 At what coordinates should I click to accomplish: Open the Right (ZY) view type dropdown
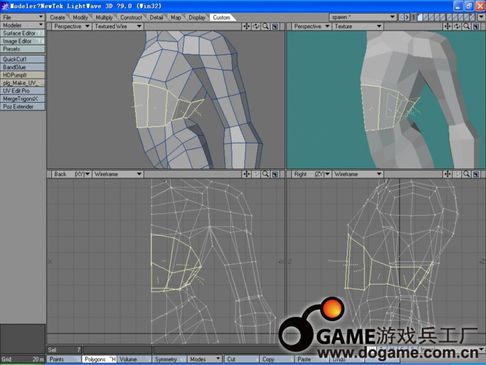click(x=311, y=174)
